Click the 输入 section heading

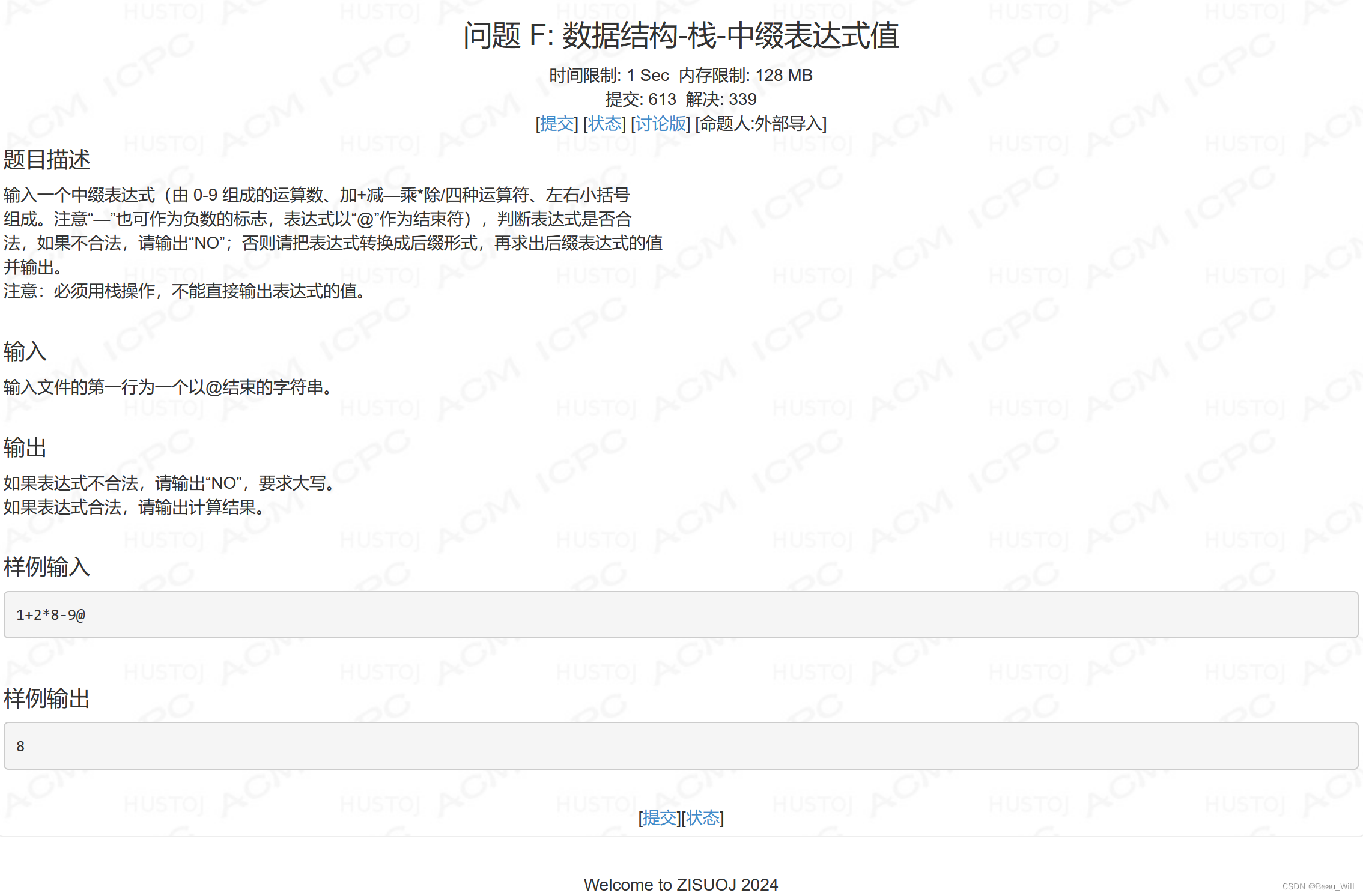point(25,351)
